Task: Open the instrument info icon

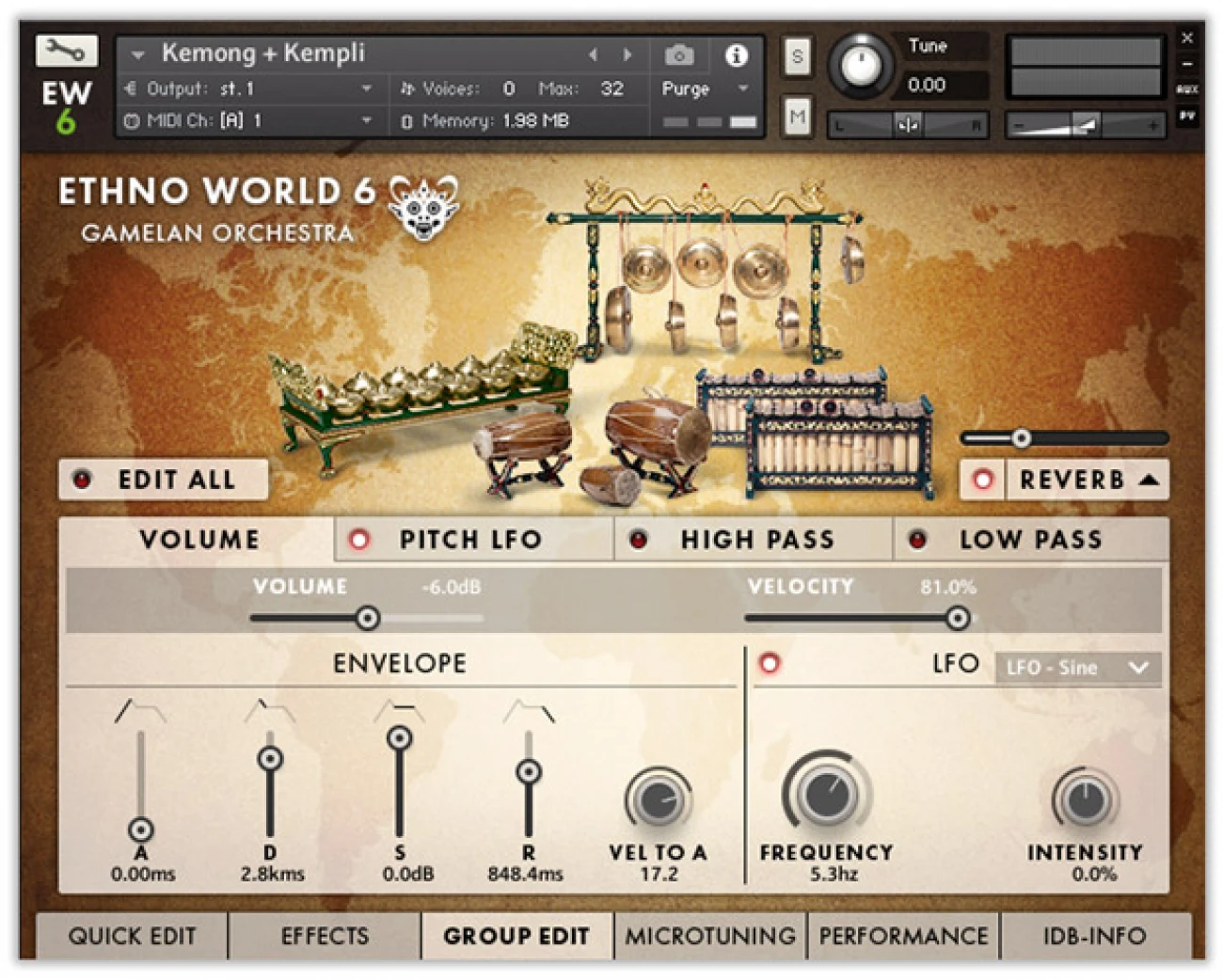Action: tap(737, 55)
